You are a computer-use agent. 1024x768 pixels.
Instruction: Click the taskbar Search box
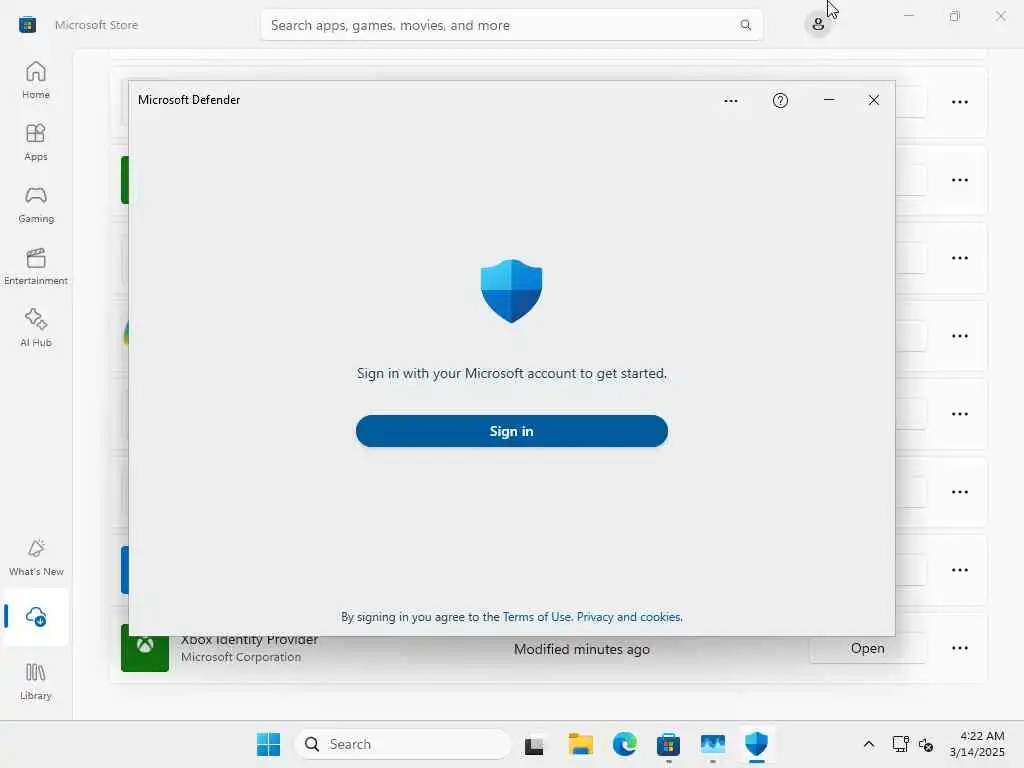[x=403, y=744]
